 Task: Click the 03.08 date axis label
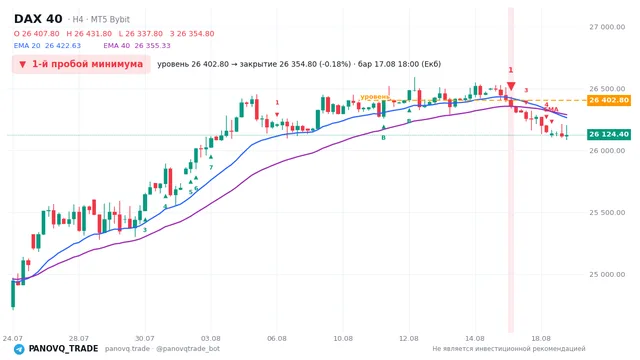pyautogui.click(x=211, y=338)
